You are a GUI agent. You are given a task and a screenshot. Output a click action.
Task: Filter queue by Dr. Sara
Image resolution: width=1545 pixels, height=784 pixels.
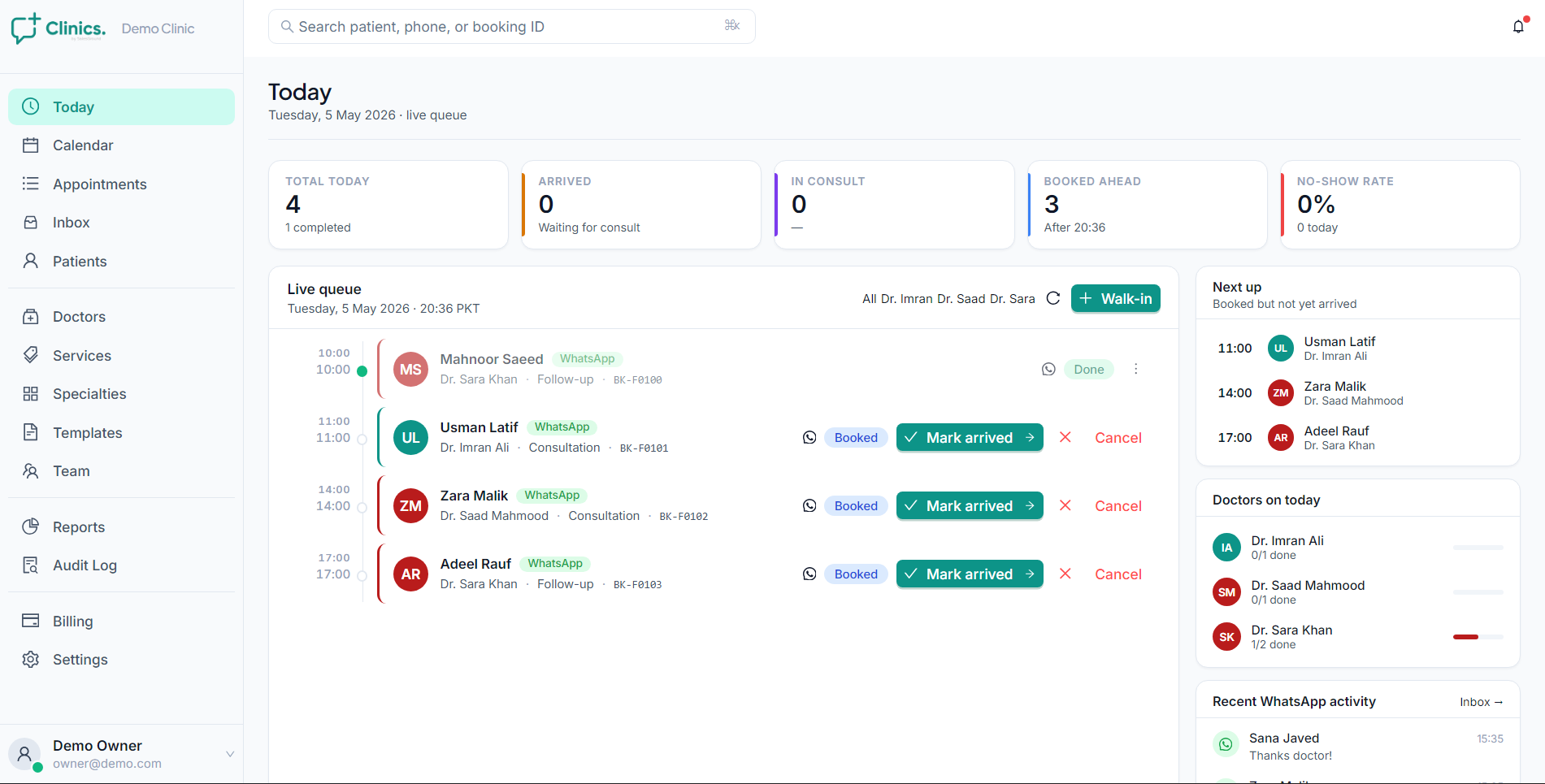[x=1013, y=299]
